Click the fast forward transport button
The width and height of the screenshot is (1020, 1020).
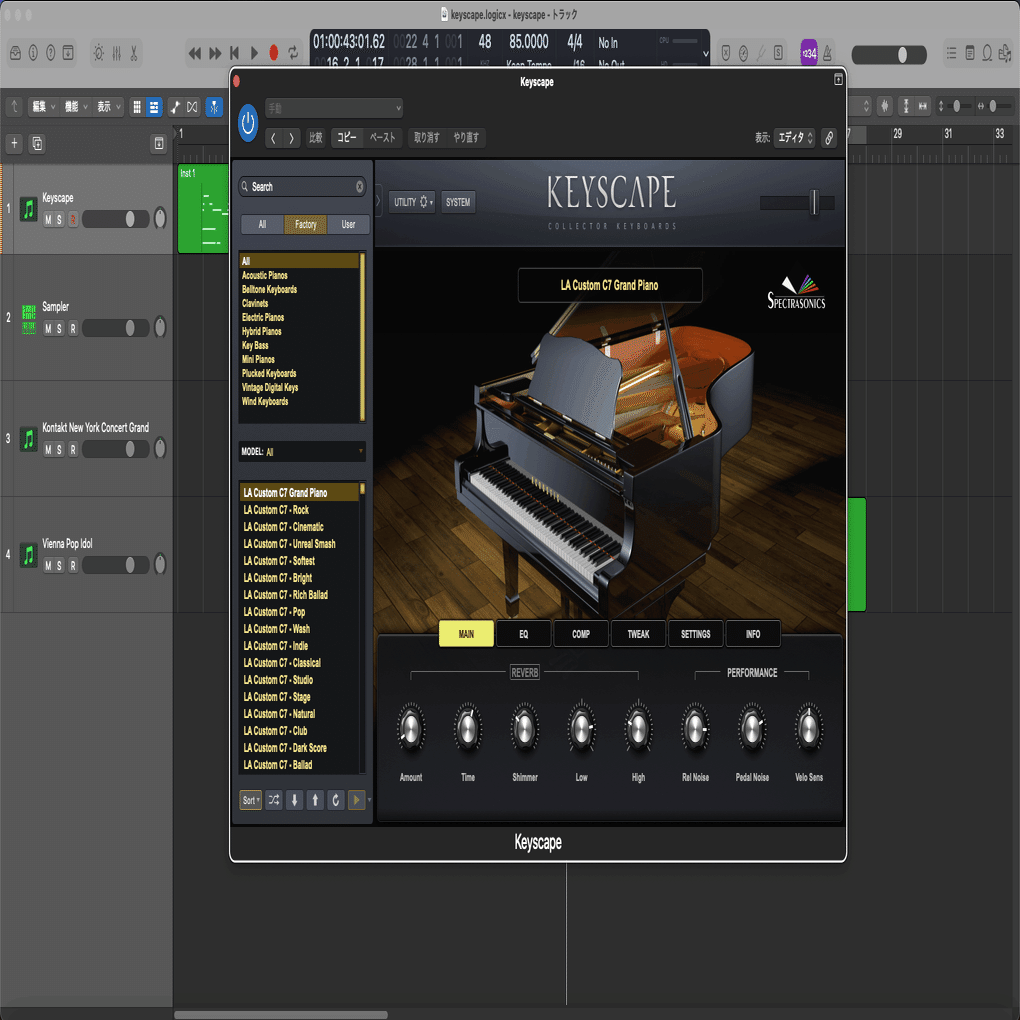click(x=215, y=53)
